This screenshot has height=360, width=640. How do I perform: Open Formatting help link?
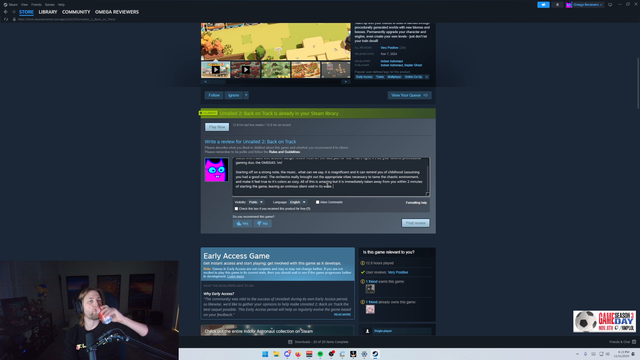click(x=416, y=202)
